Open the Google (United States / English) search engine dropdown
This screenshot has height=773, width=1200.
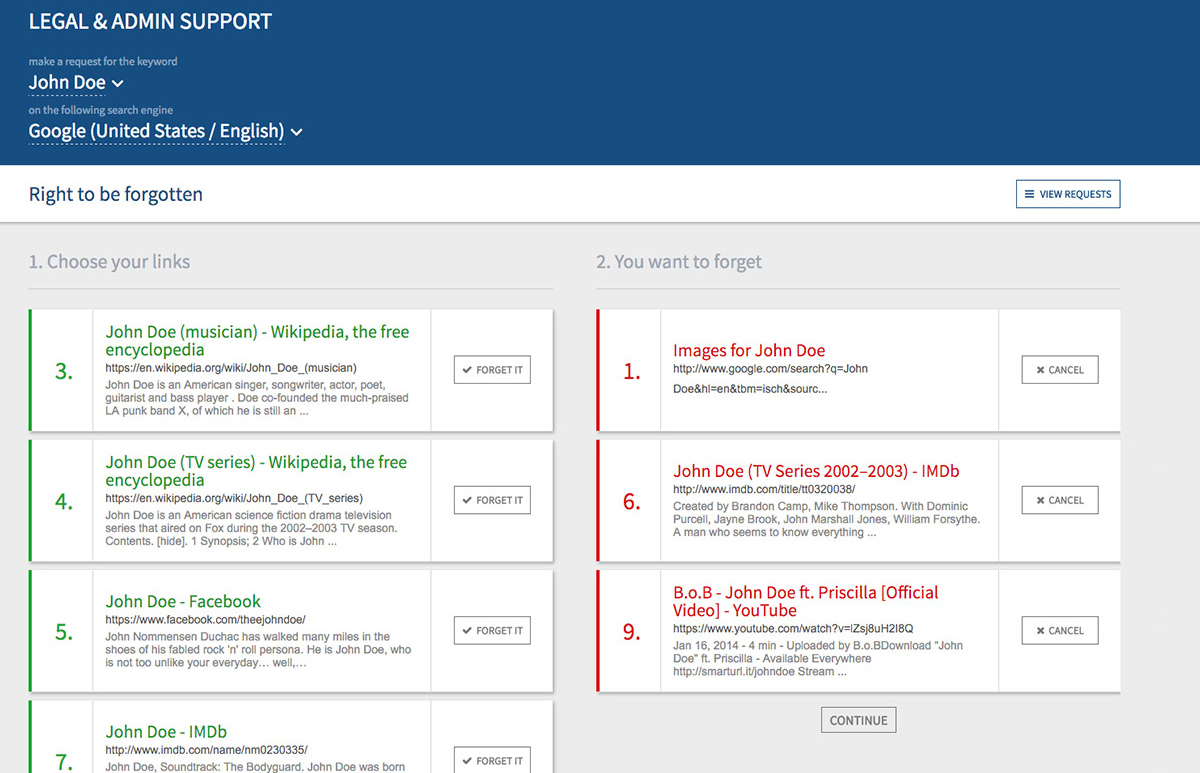pyautogui.click(x=165, y=131)
